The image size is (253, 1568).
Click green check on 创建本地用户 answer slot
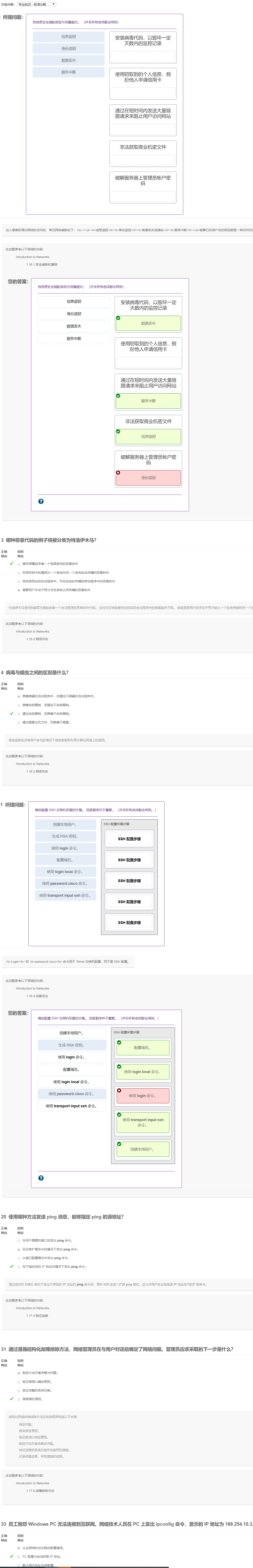(x=119, y=1144)
